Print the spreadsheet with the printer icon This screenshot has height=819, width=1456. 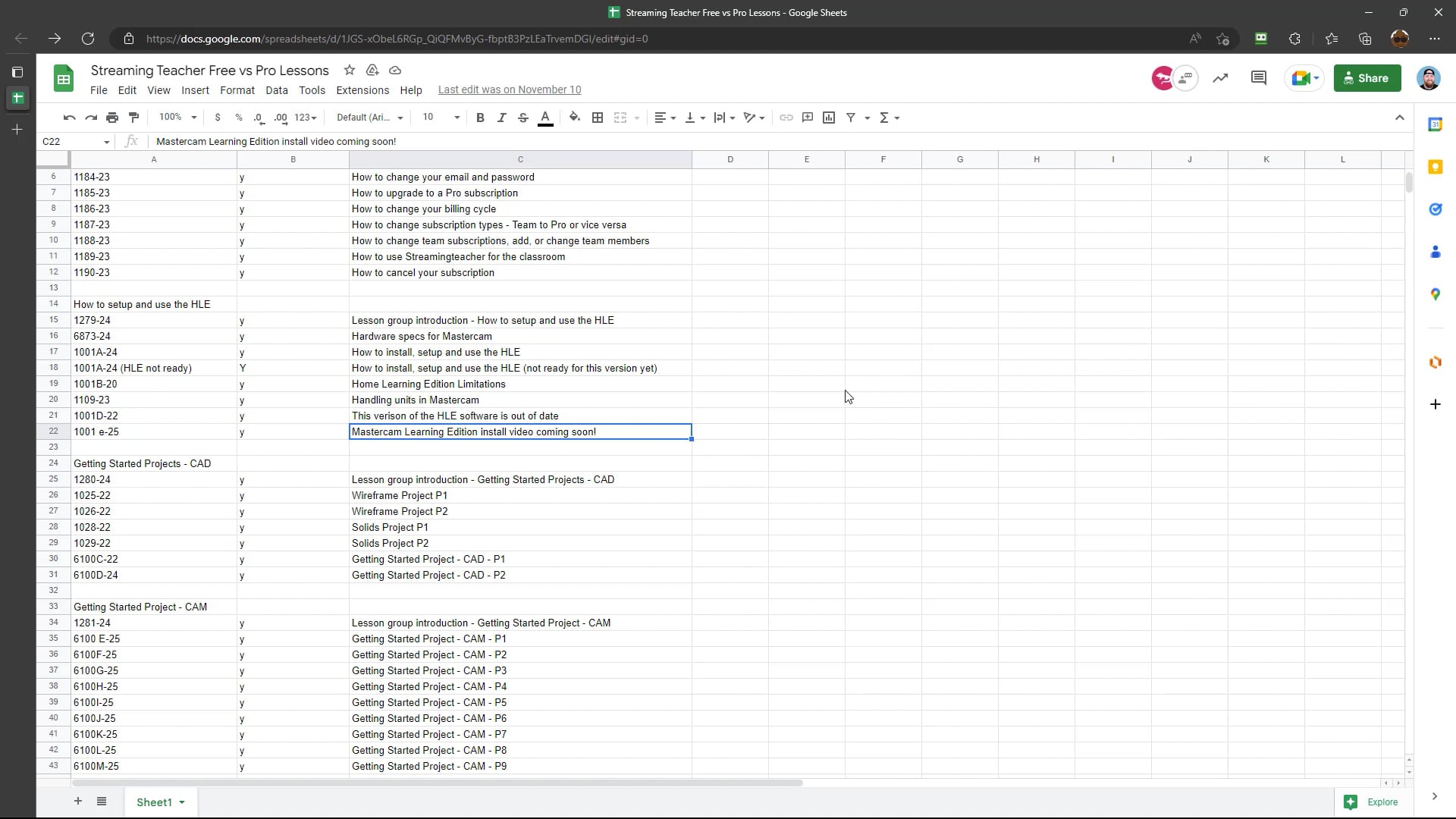coord(112,118)
